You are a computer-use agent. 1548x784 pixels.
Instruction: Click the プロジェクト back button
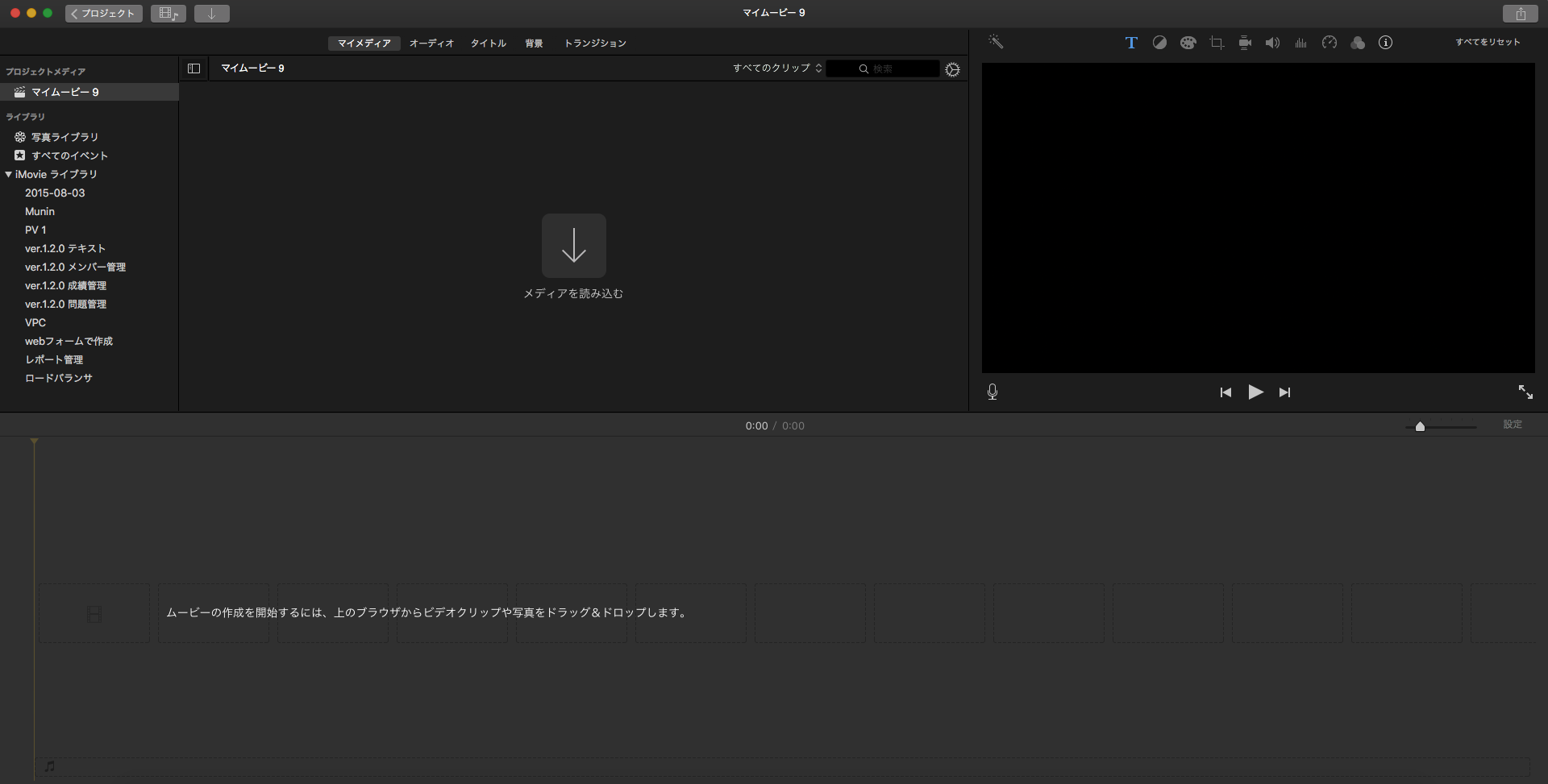coord(104,14)
